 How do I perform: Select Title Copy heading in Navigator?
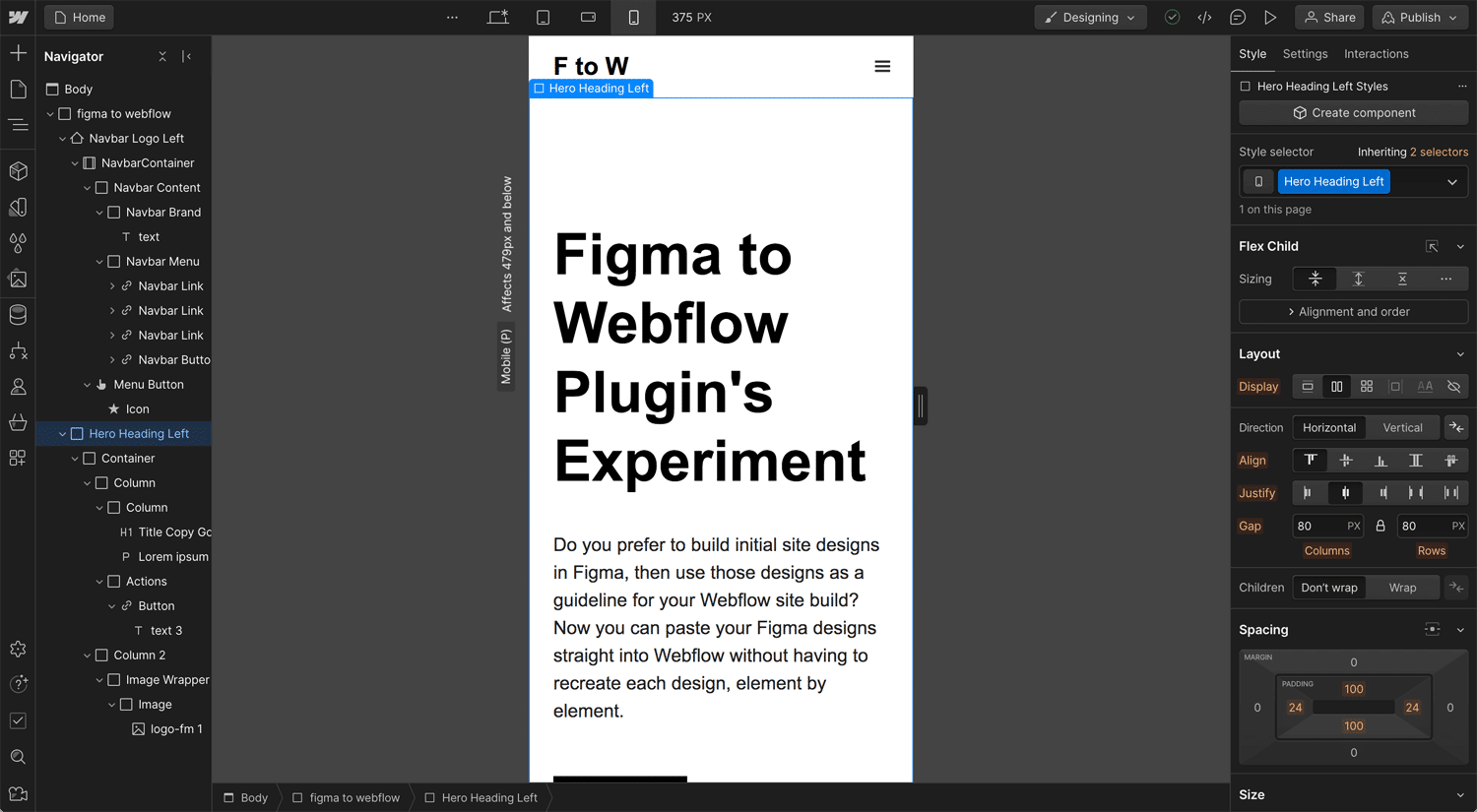174,532
